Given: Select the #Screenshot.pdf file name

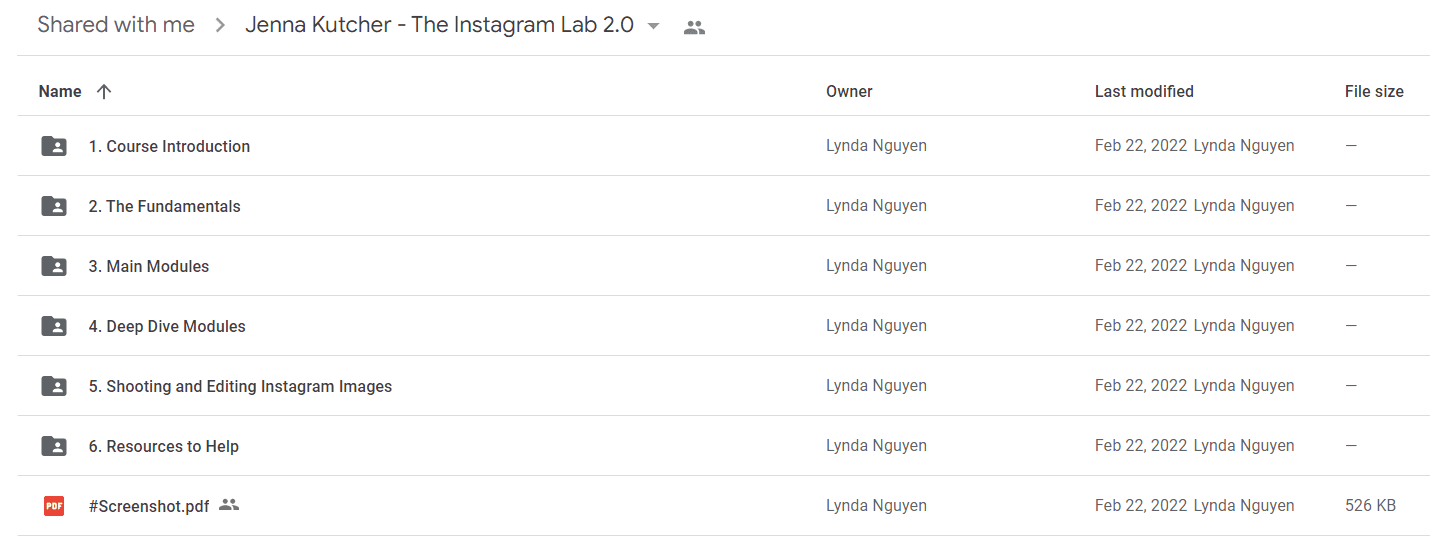Looking at the screenshot, I should [x=149, y=506].
